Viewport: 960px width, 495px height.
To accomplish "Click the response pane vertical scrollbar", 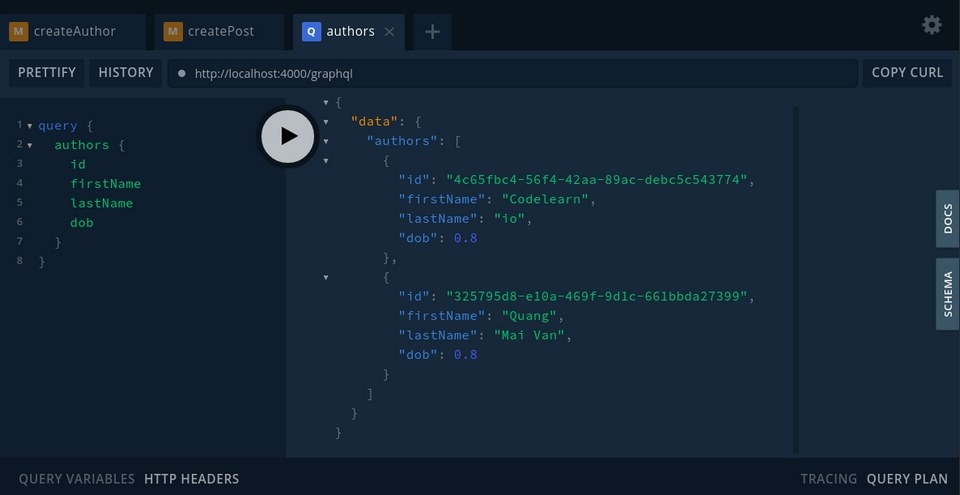I will (x=796, y=280).
